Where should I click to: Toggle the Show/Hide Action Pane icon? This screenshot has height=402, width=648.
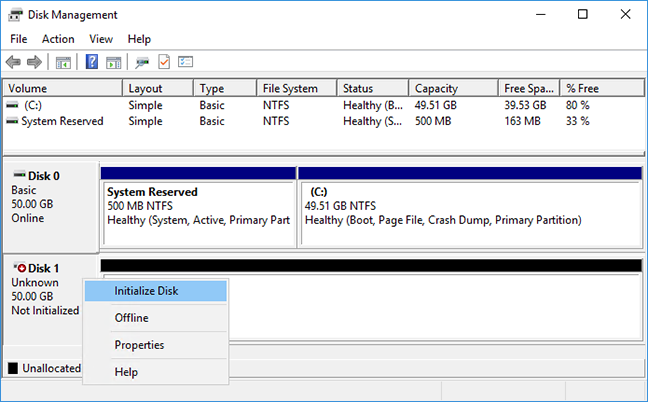click(x=114, y=63)
